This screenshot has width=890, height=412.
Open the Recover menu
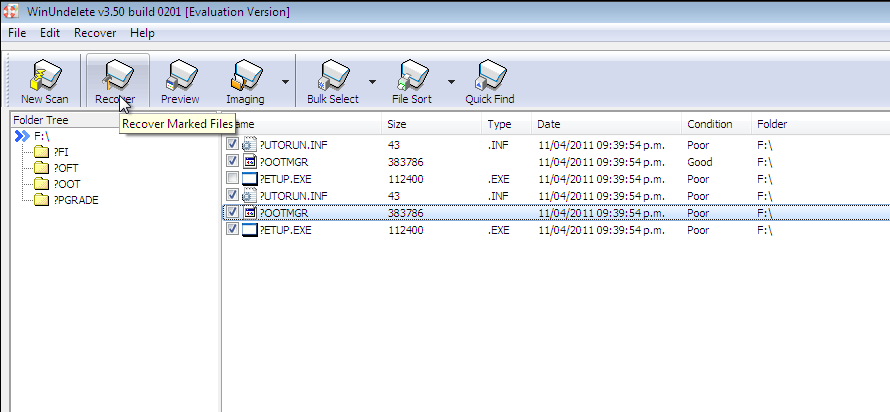pyautogui.click(x=95, y=33)
